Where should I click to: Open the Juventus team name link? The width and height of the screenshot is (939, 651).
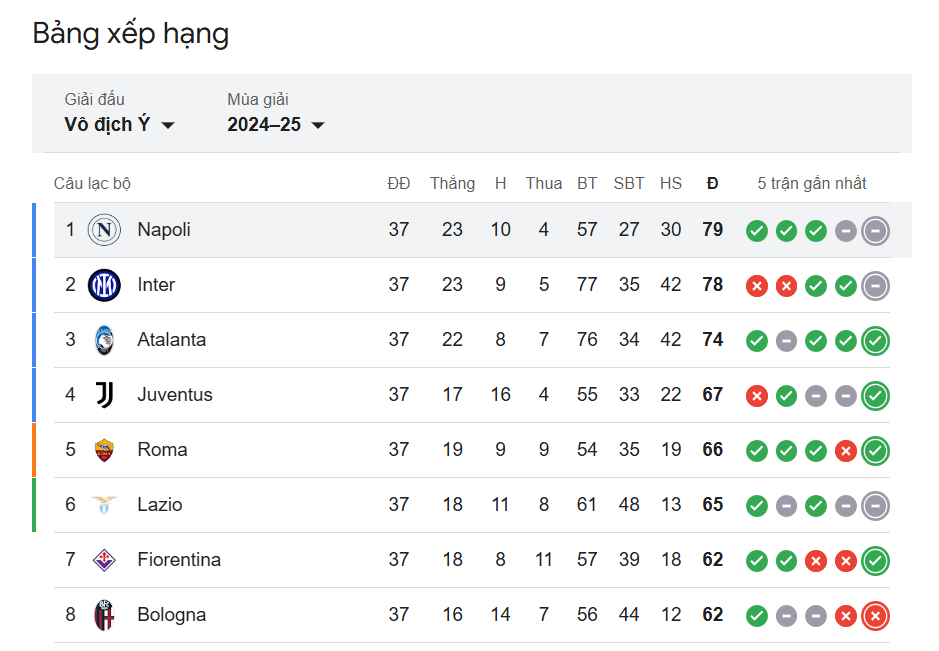[x=175, y=395]
